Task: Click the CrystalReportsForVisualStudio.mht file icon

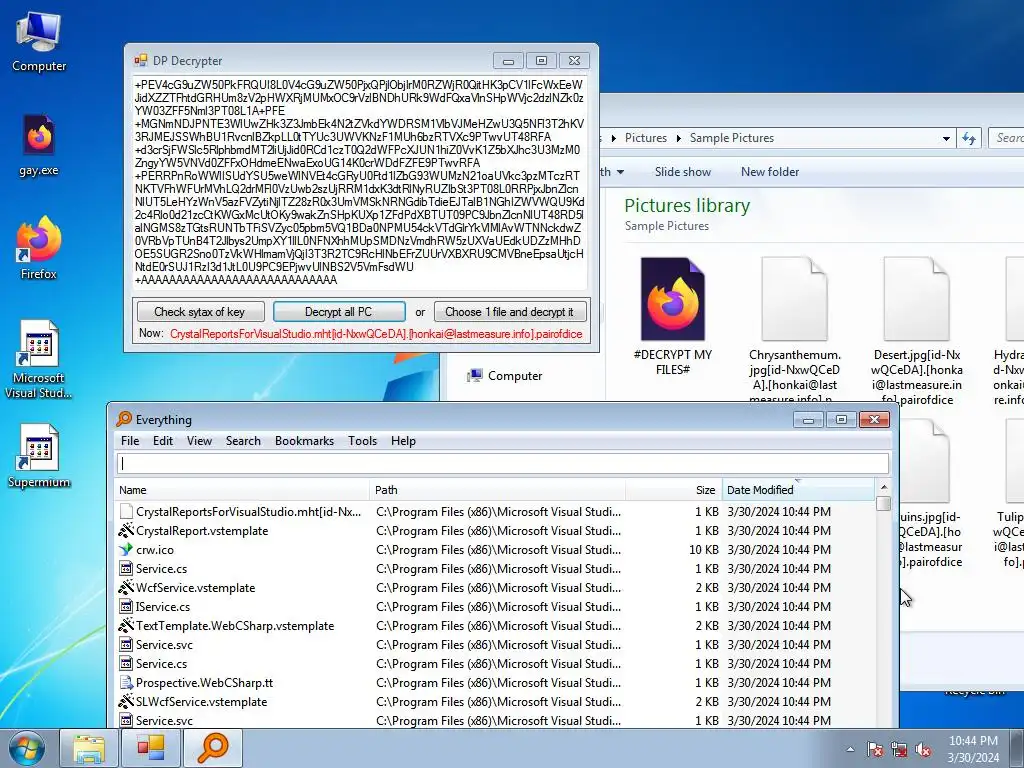Action: (126, 511)
